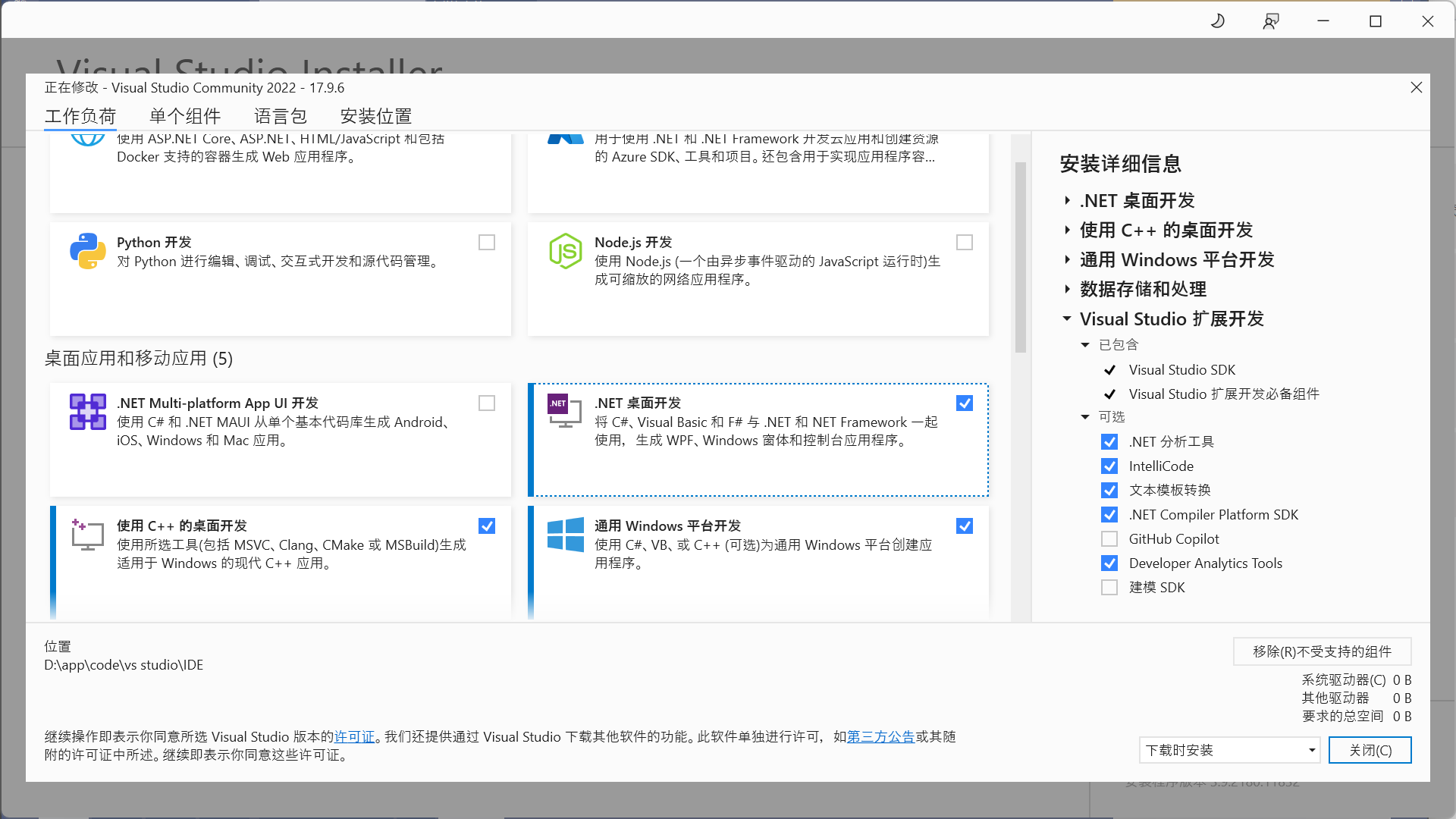
Task: Click the 关闭(C) button
Action: point(1370,750)
